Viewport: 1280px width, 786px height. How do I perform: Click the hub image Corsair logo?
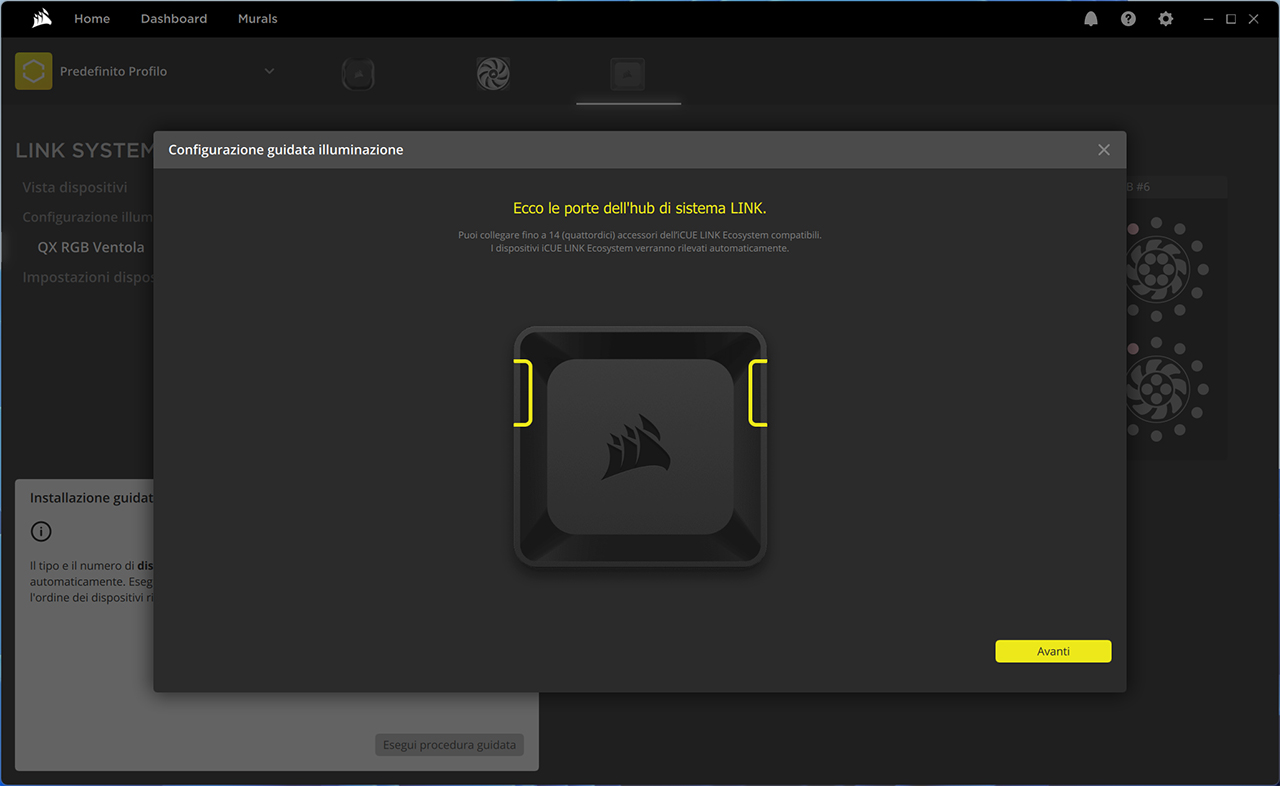tap(636, 447)
